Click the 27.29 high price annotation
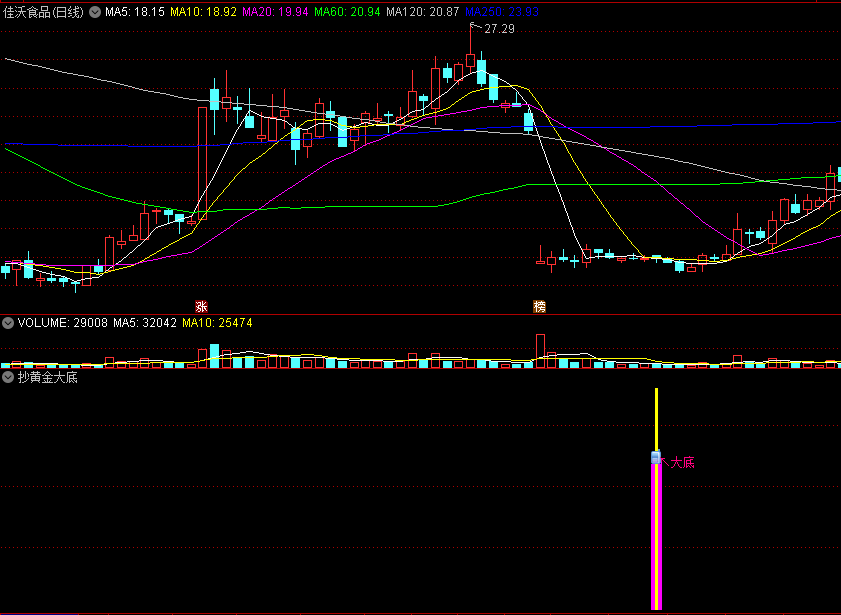Viewport: 841px width, 615px height. point(499,29)
